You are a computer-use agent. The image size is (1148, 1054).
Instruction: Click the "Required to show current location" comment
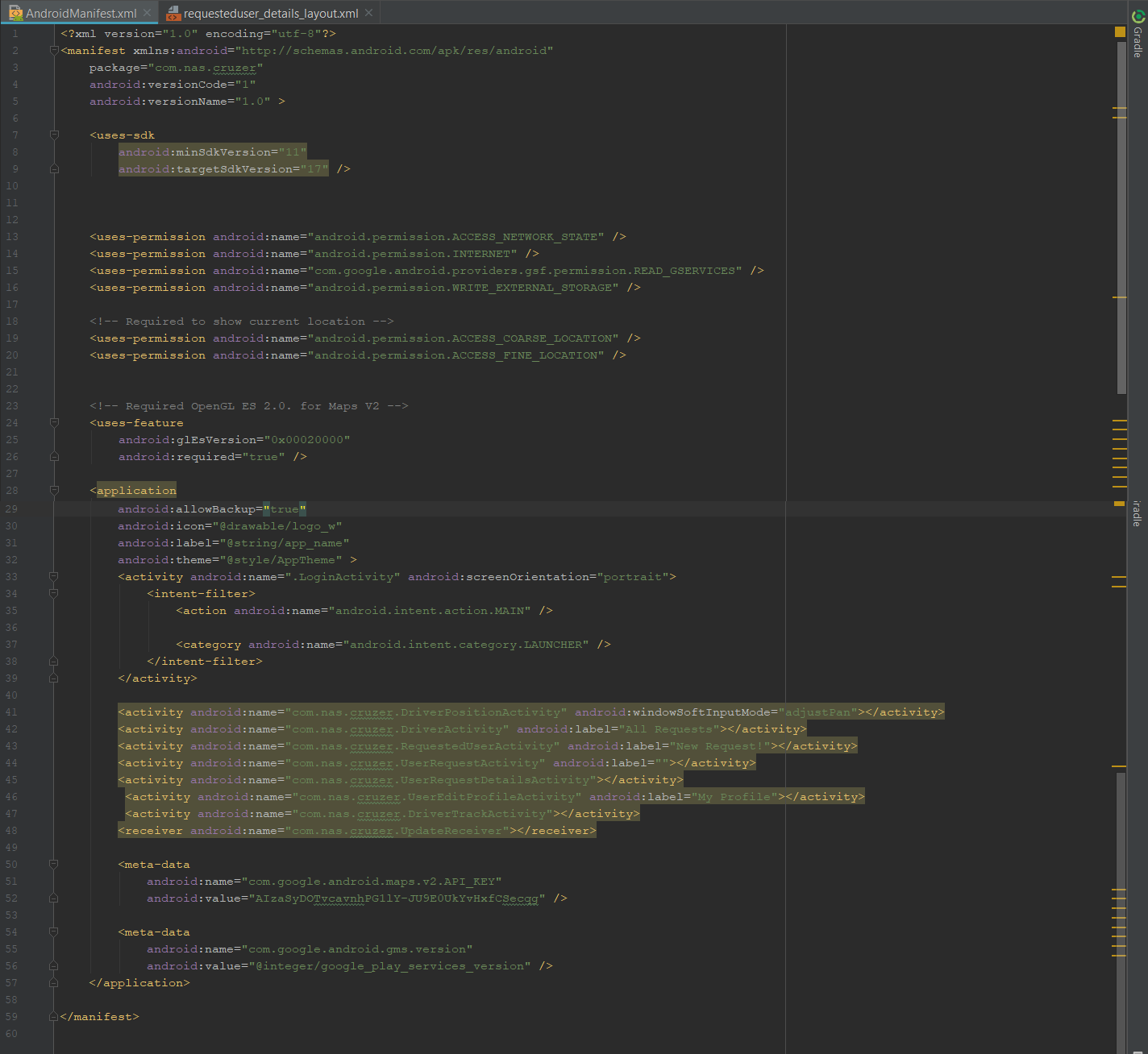[242, 321]
